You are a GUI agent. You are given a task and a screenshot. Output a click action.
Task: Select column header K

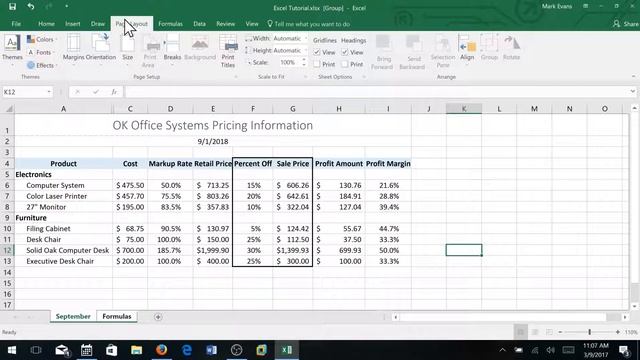tap(464, 109)
